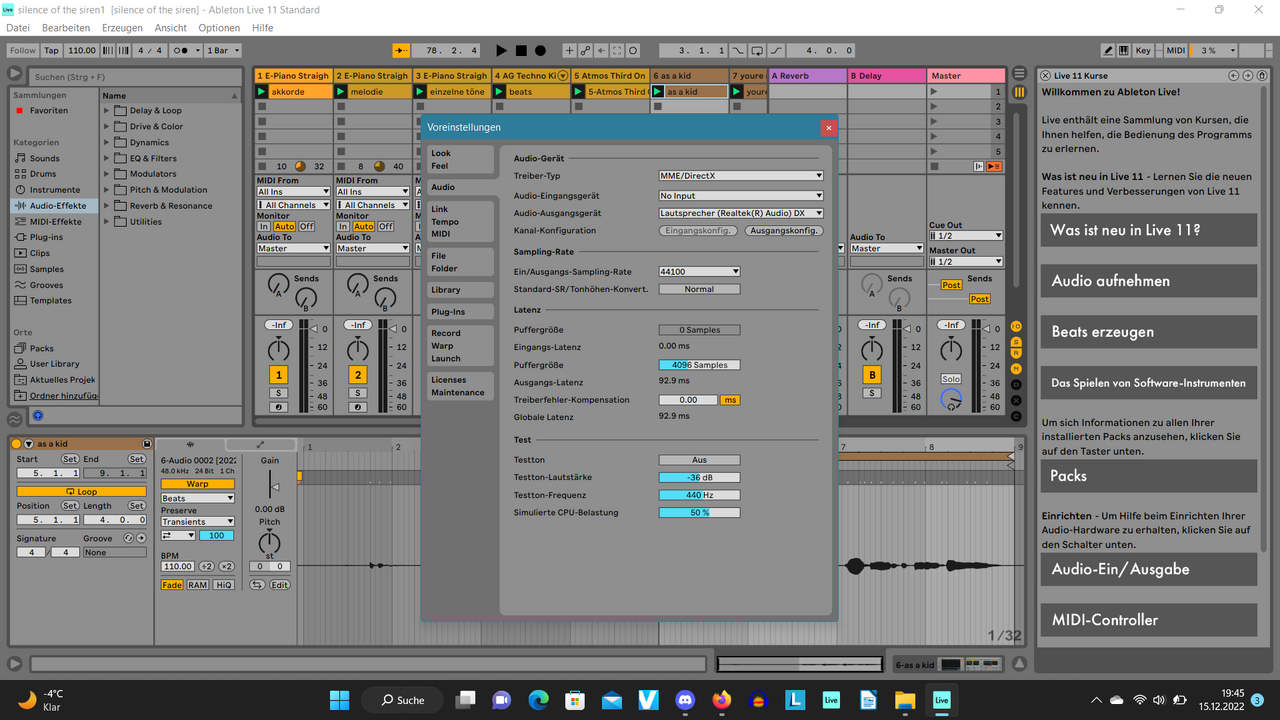Image resolution: width=1280 pixels, height=720 pixels.
Task: Launch the akkorde clip play icon
Action: point(262,92)
